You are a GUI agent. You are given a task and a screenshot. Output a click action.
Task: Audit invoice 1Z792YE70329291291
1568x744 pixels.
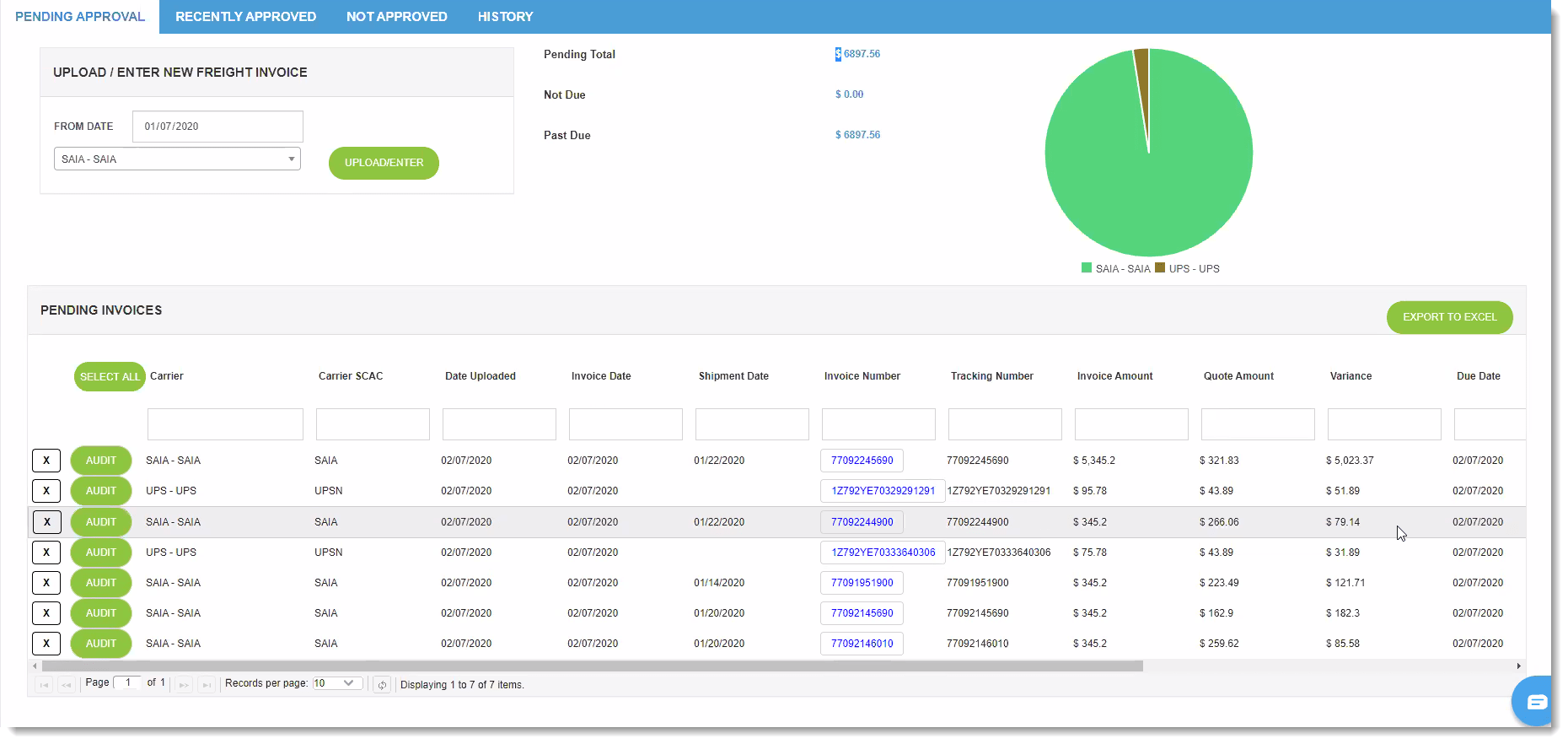(x=101, y=491)
